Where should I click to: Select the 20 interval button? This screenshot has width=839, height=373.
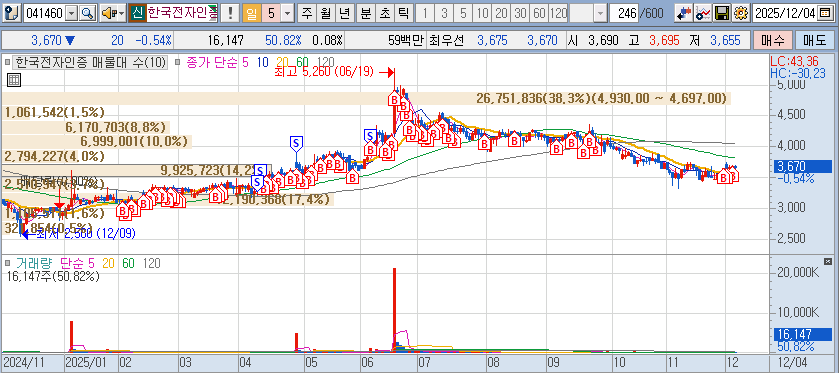[501, 13]
